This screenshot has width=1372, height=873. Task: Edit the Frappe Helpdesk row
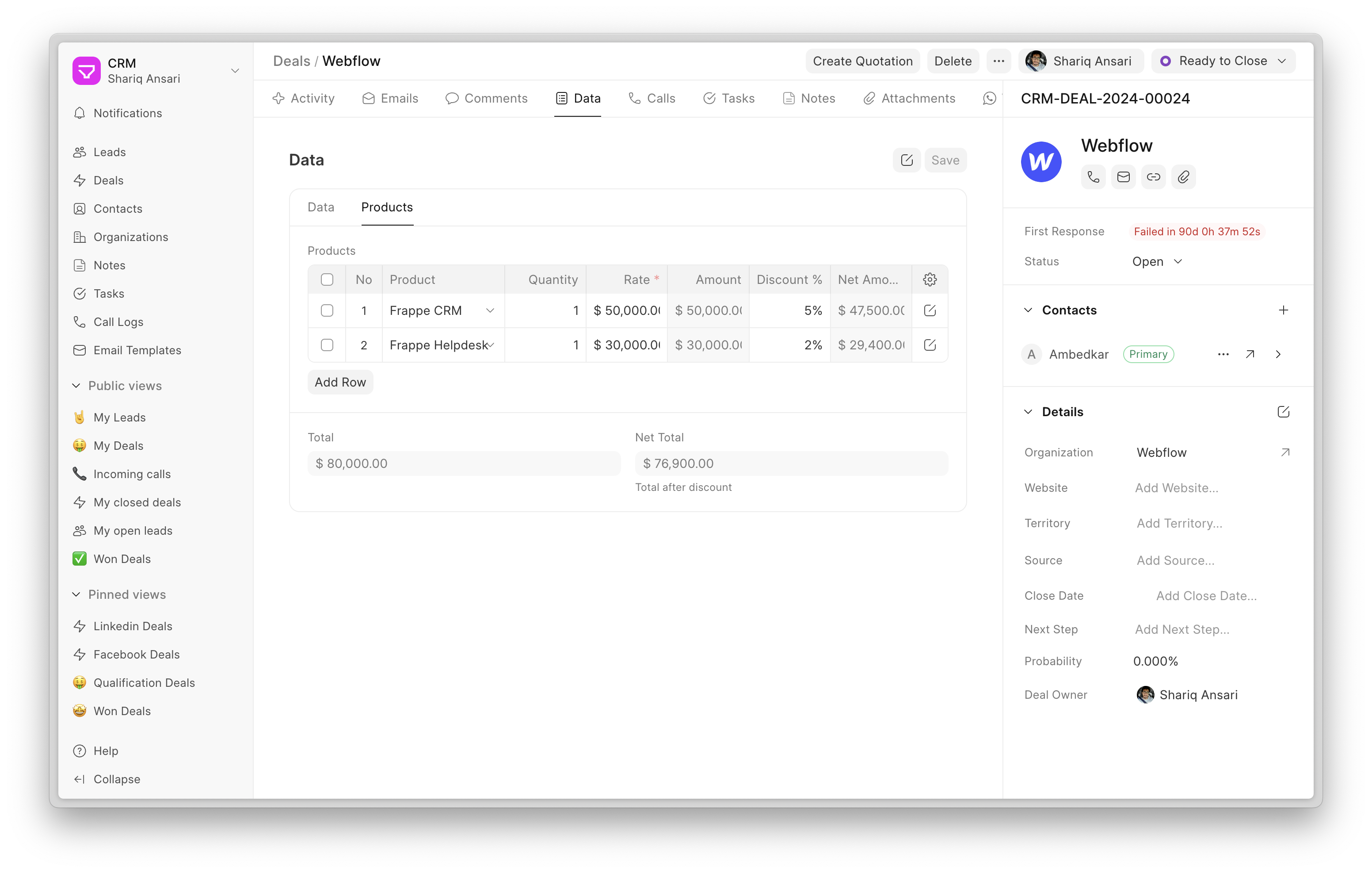coord(930,345)
